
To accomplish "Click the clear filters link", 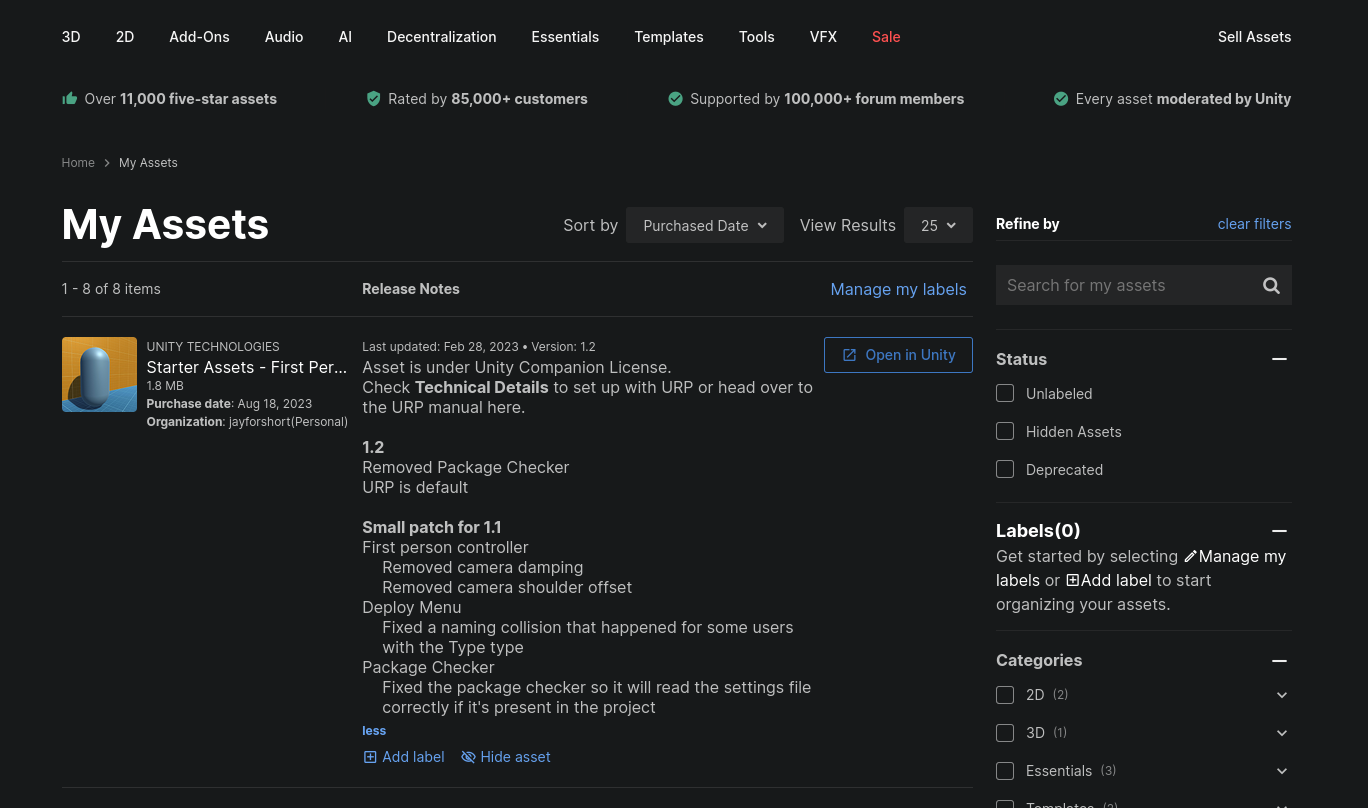I will coord(1253,224).
